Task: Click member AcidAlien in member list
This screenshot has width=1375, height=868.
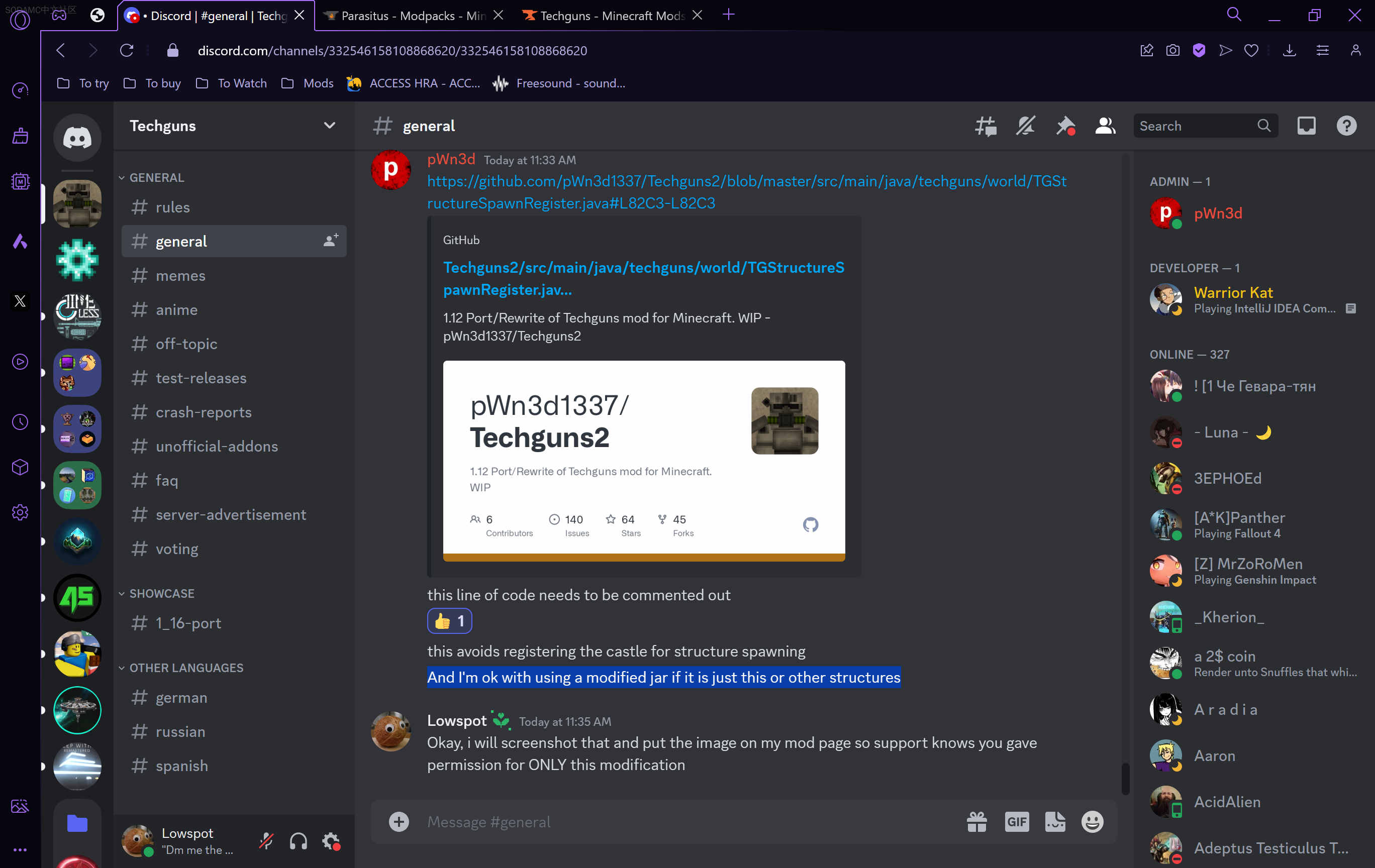Action: [x=1253, y=802]
